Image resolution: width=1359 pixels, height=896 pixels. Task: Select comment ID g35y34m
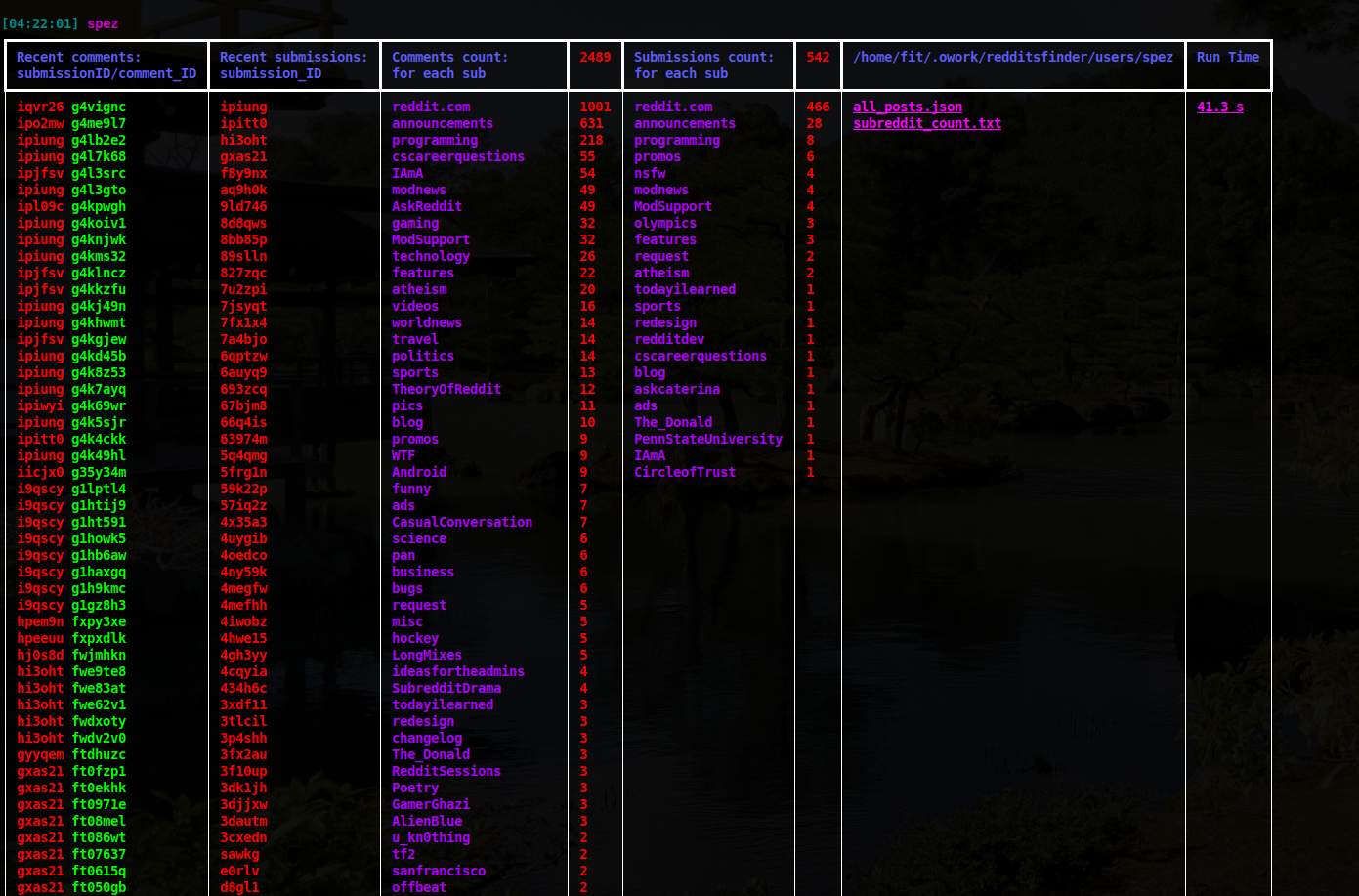point(99,472)
